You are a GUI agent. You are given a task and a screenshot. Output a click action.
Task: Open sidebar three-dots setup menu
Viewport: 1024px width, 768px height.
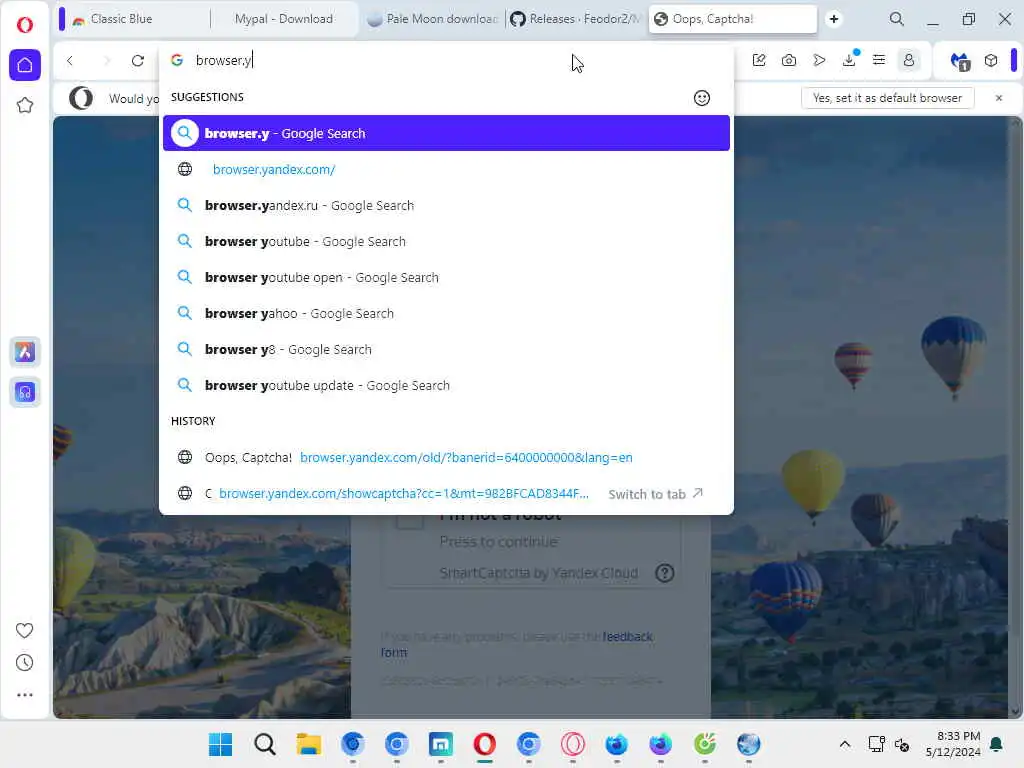click(x=25, y=695)
